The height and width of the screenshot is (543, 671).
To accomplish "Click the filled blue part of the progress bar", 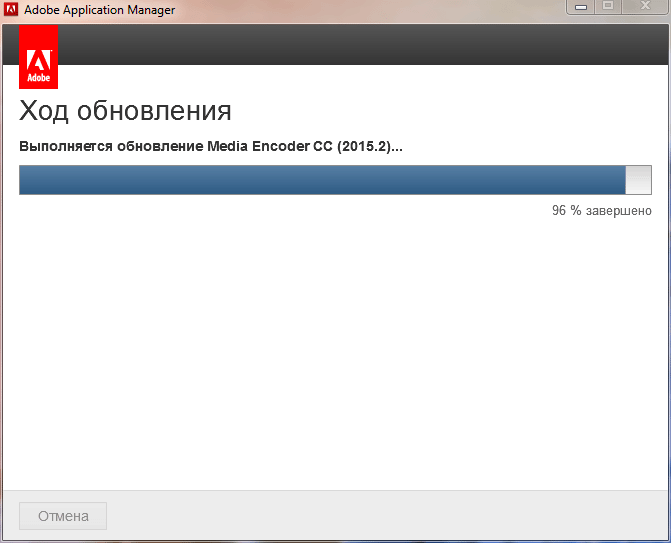I will click(x=320, y=180).
